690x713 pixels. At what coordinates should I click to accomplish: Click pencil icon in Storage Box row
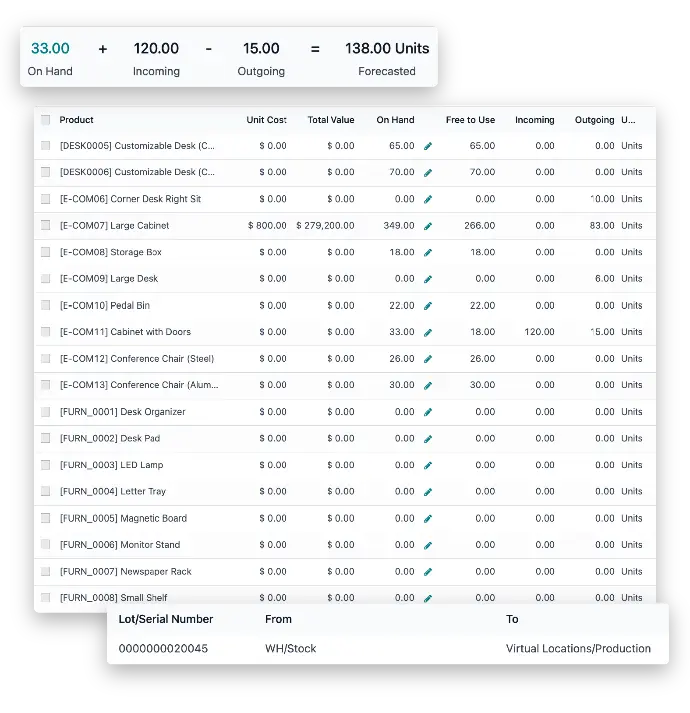[x=428, y=253]
